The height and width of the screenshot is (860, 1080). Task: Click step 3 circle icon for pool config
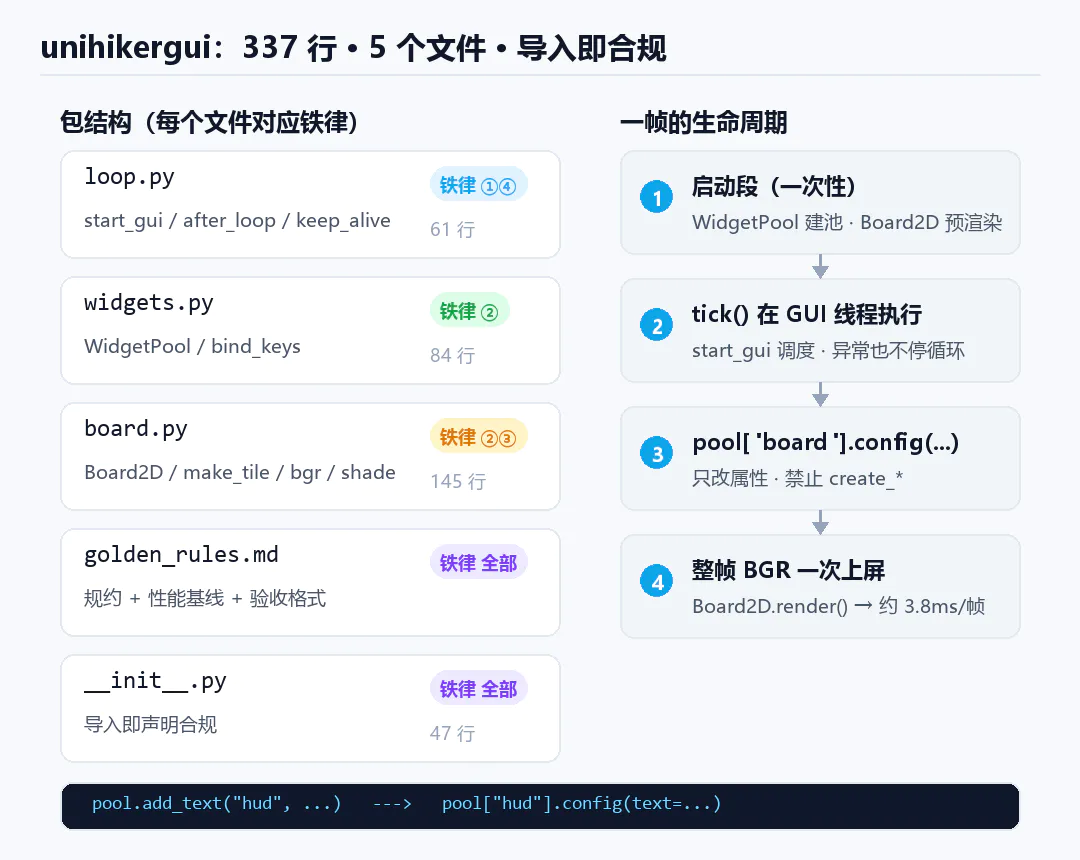tap(657, 453)
